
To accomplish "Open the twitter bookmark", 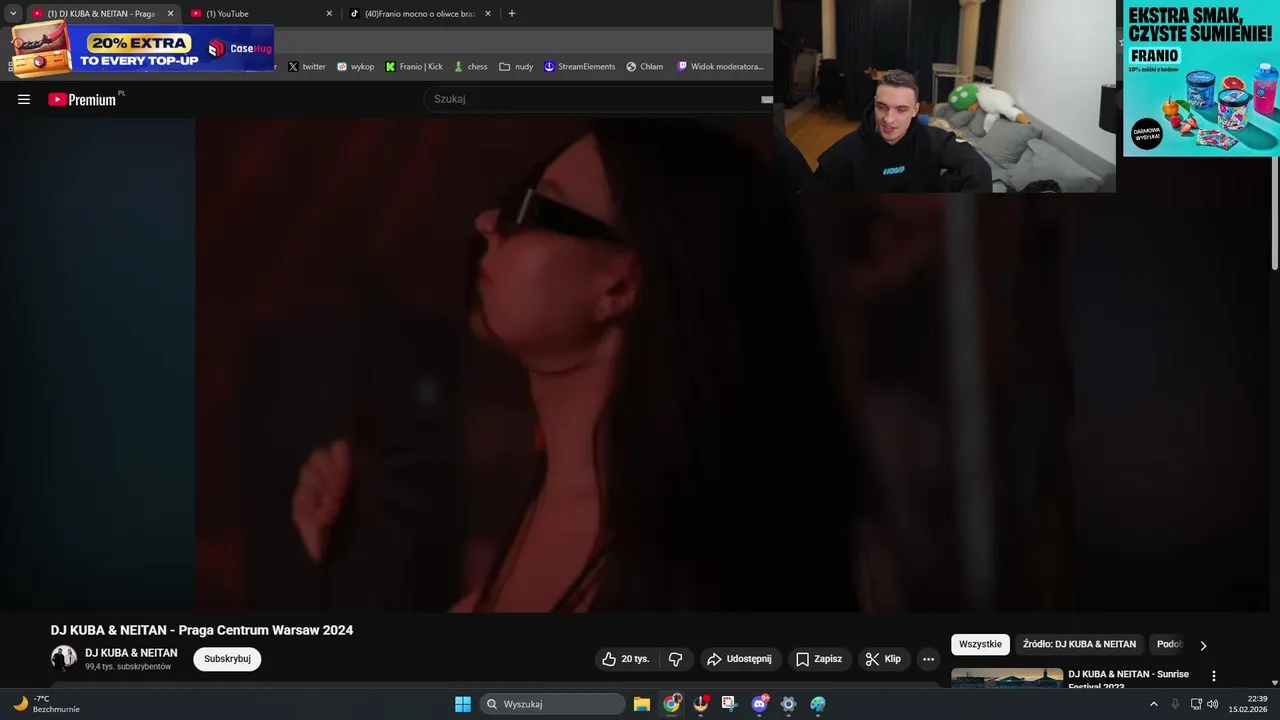I will coord(307,67).
